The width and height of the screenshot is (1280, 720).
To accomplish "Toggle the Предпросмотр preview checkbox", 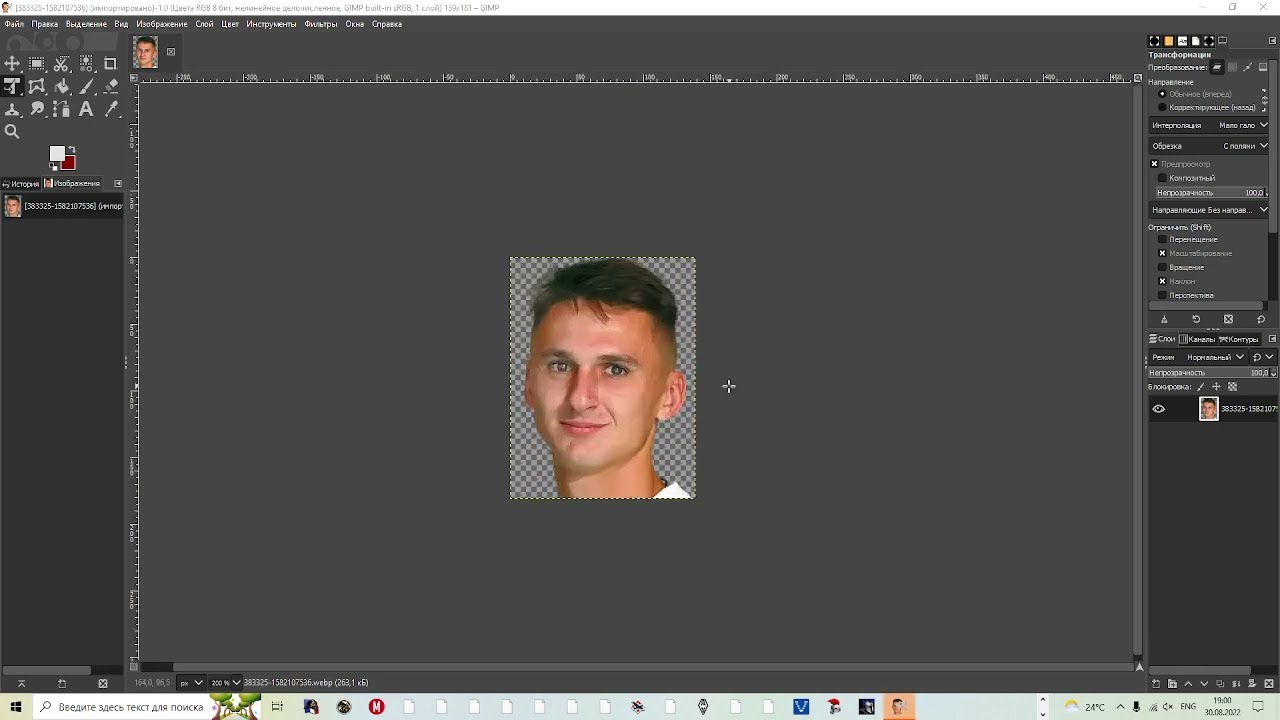I will pos(1154,164).
